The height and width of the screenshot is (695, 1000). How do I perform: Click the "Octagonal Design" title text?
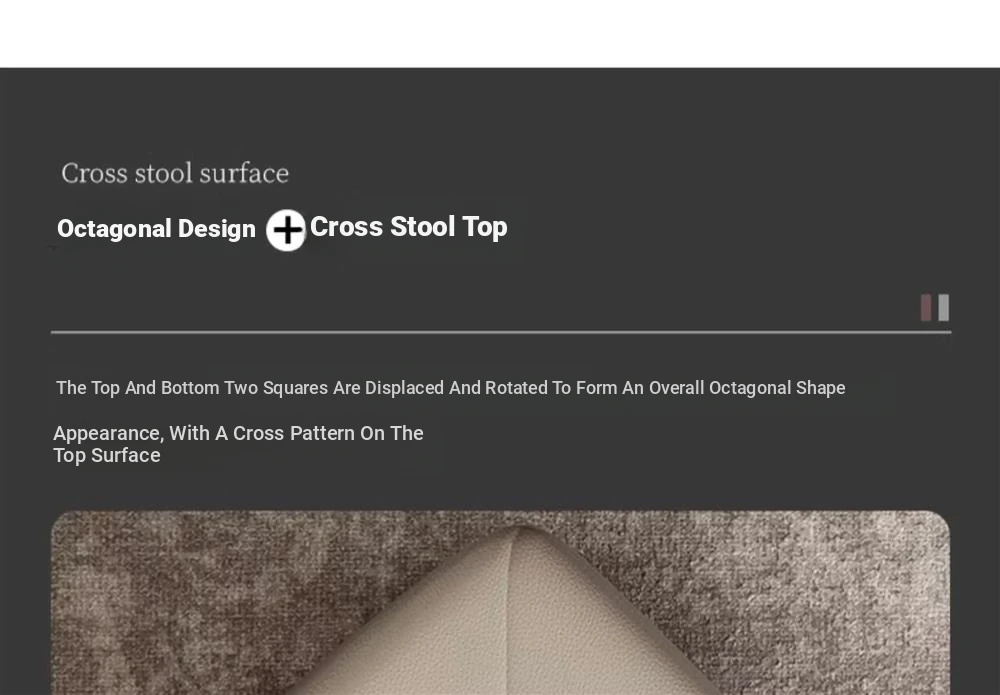click(156, 229)
